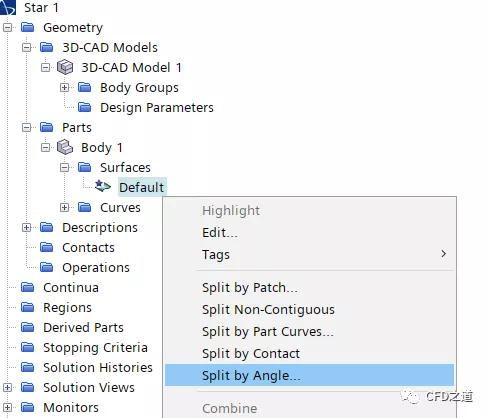Select the Regions tree node
Screen dimensions: 488x418
(67, 308)
